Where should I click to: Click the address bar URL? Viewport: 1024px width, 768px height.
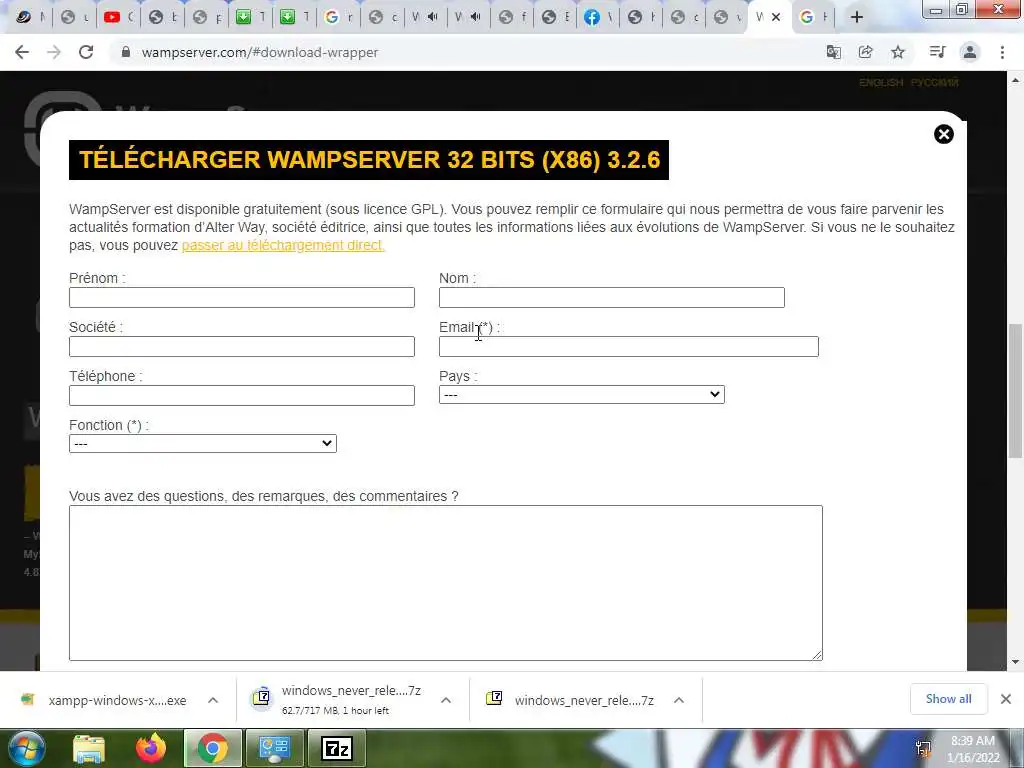click(260, 52)
